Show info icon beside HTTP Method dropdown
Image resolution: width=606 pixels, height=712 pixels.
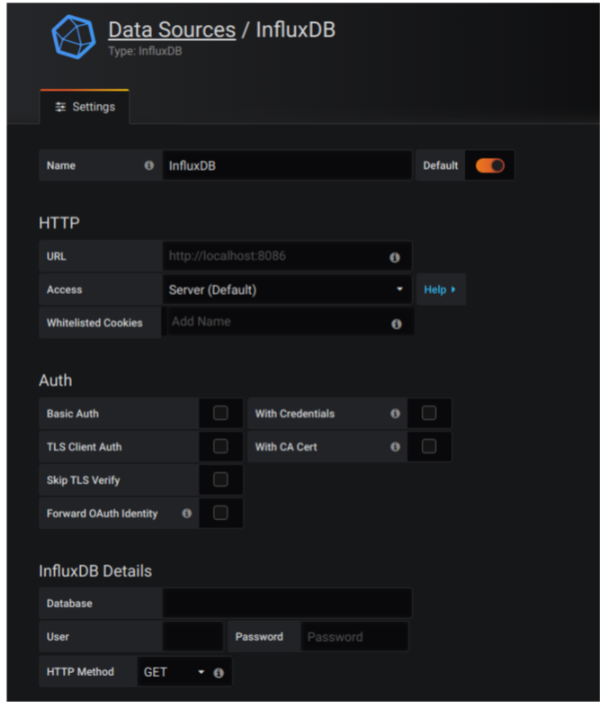click(218, 673)
